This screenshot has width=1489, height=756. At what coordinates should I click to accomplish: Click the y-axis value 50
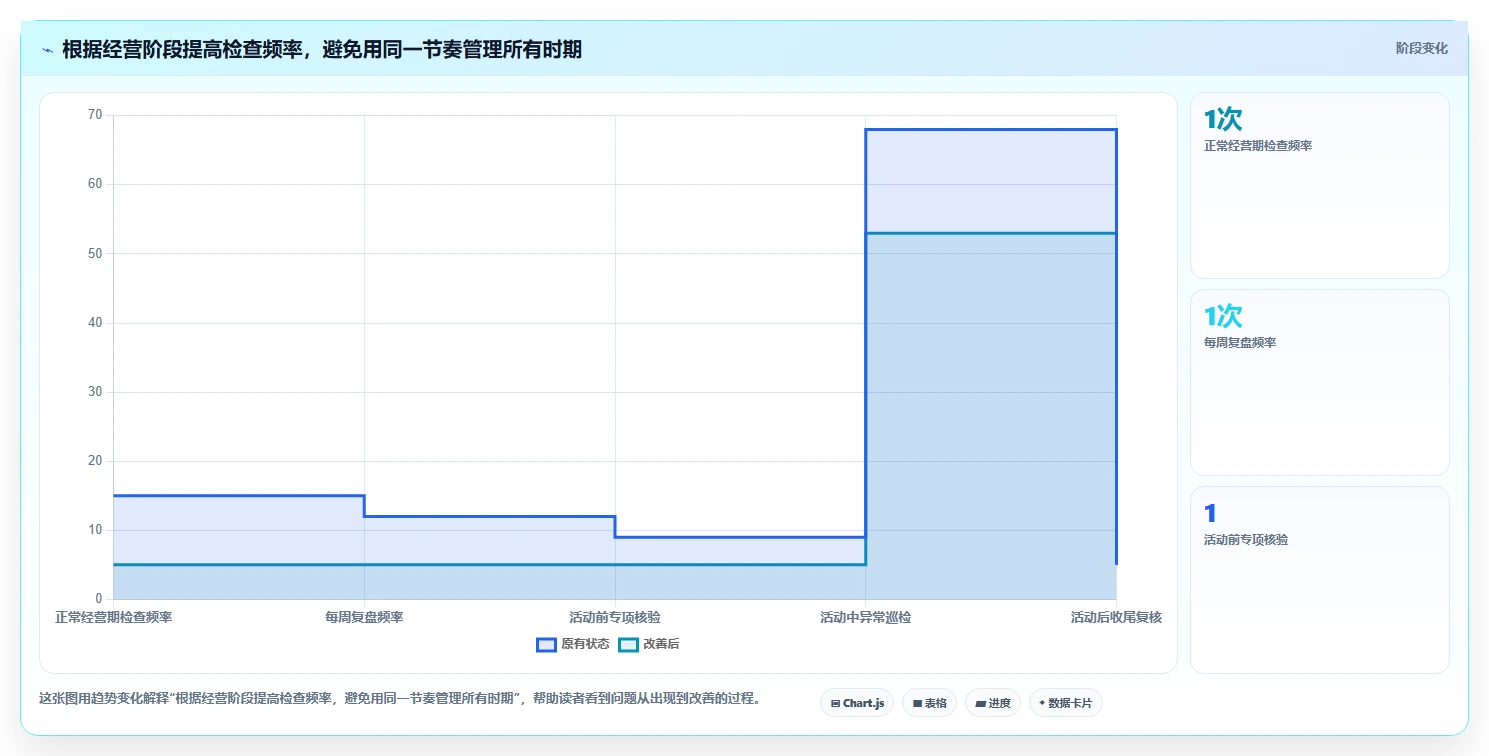[95, 253]
